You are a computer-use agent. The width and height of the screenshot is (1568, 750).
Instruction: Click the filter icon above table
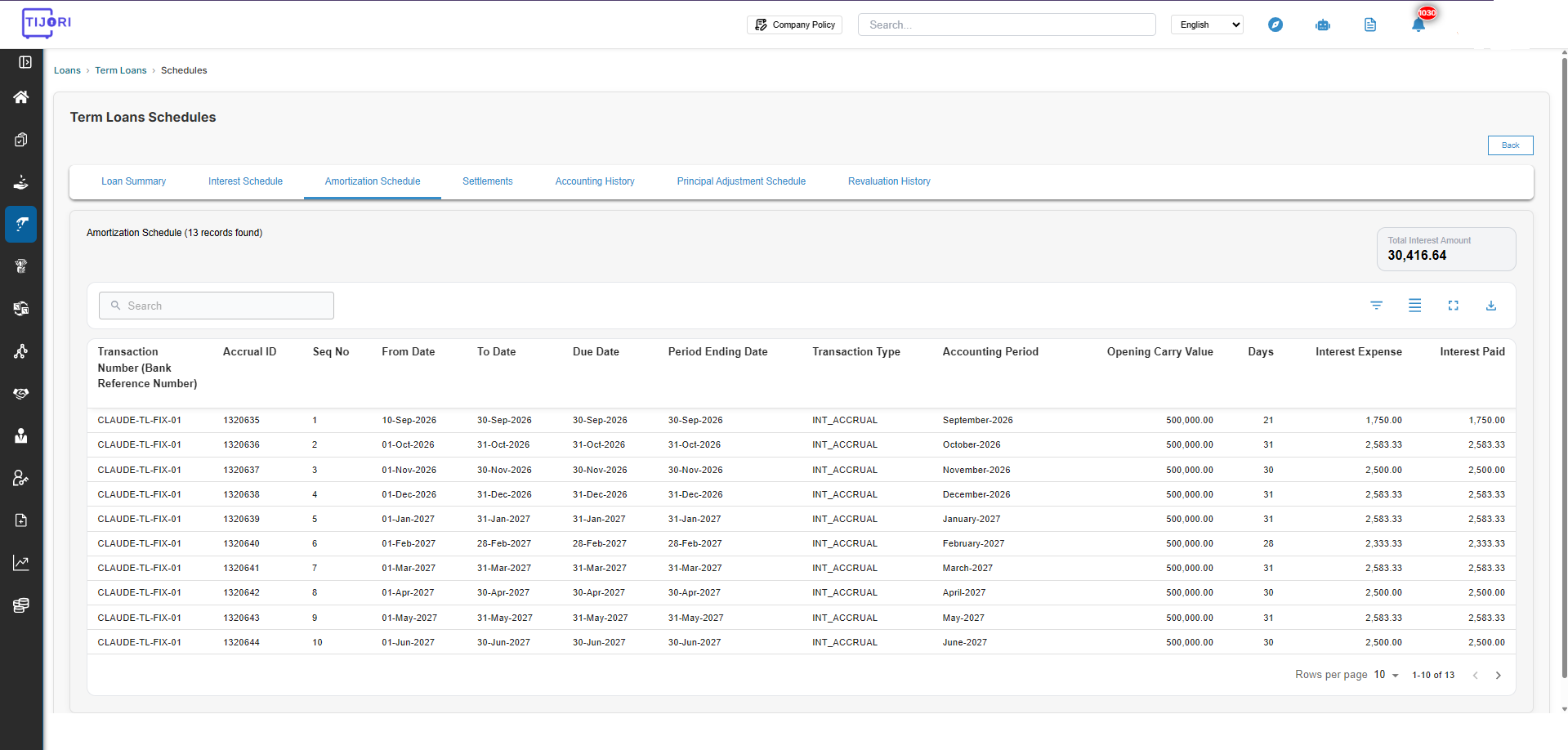tap(1377, 306)
